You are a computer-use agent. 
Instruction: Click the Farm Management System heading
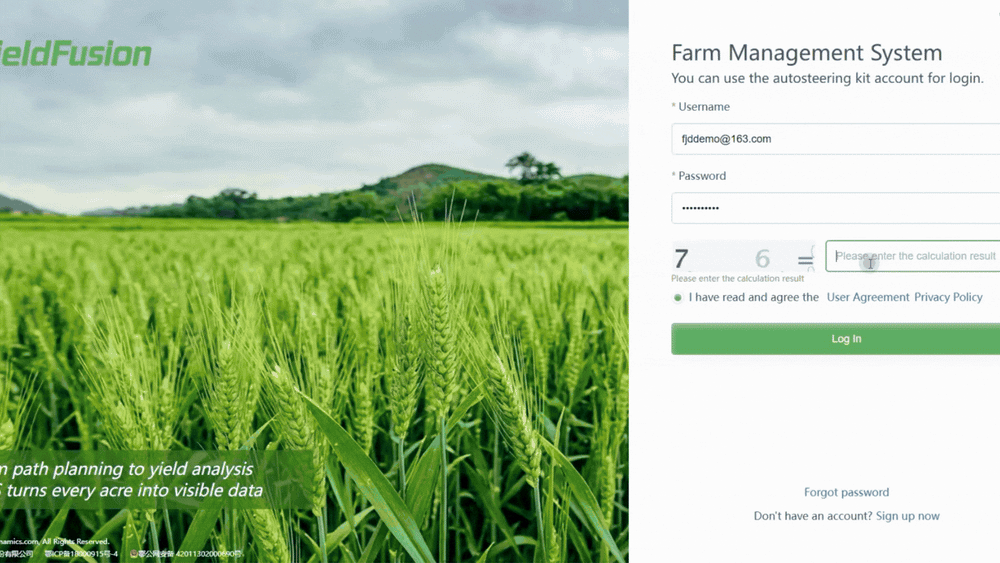tap(807, 53)
